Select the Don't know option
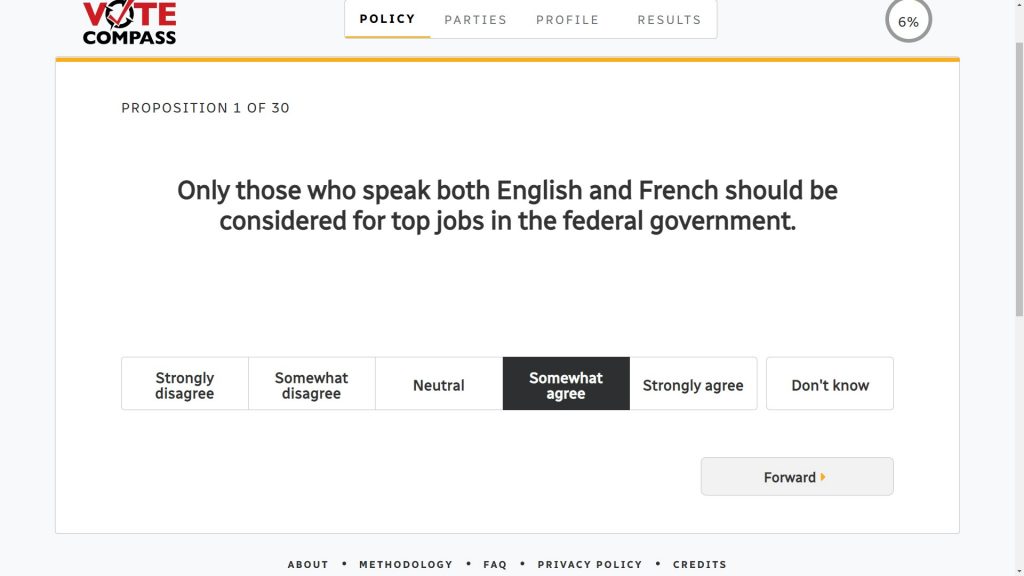This screenshot has width=1024, height=576. [x=829, y=385]
